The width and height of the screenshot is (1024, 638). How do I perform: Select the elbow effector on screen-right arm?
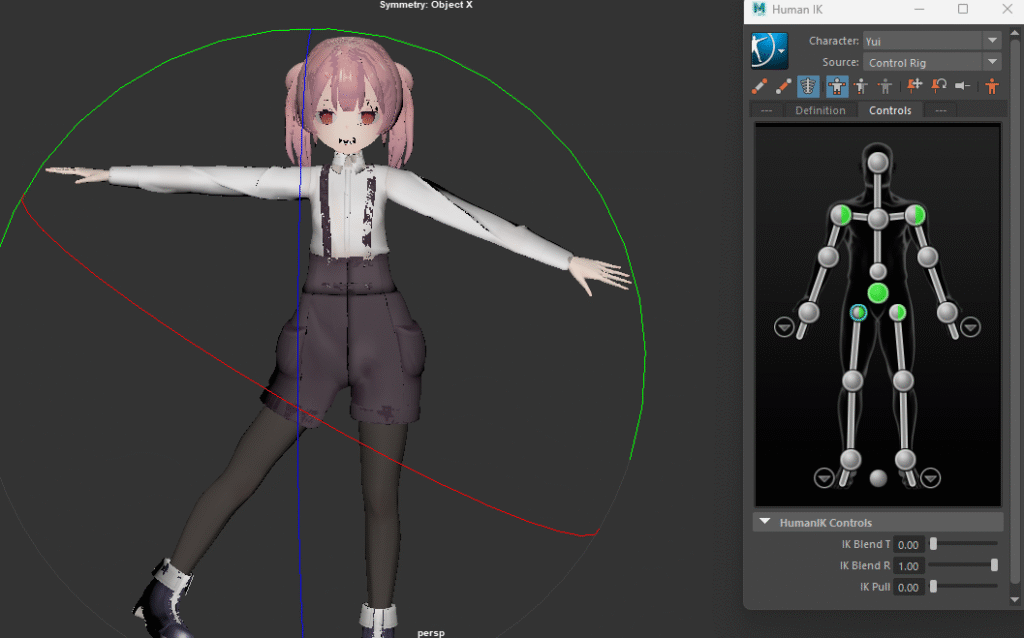tap(927, 257)
